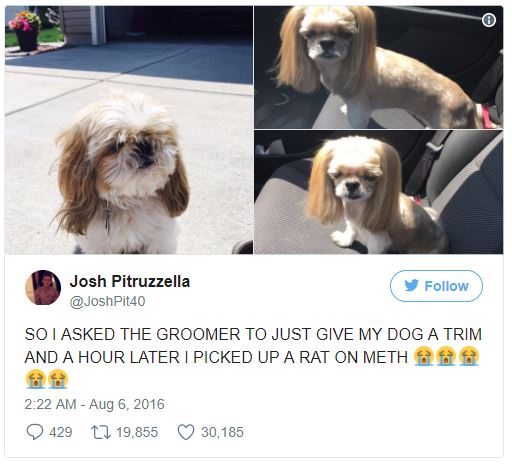Like the tweet with heart icon

click(186, 432)
